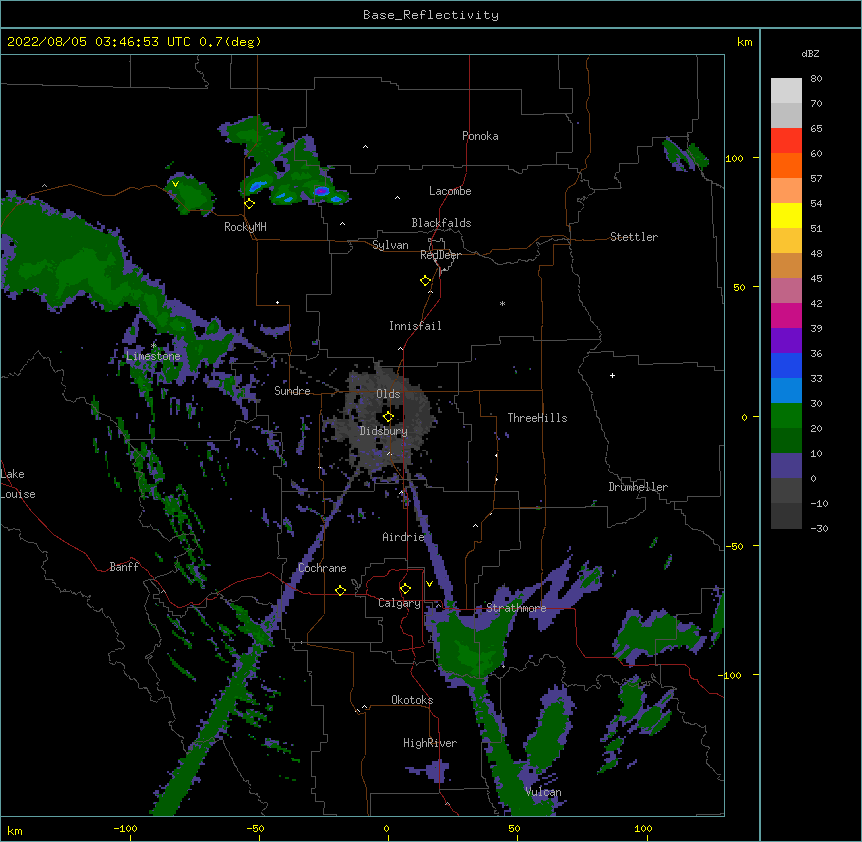Select the bright green 20-30 dBZ legend swatch

tap(786, 416)
